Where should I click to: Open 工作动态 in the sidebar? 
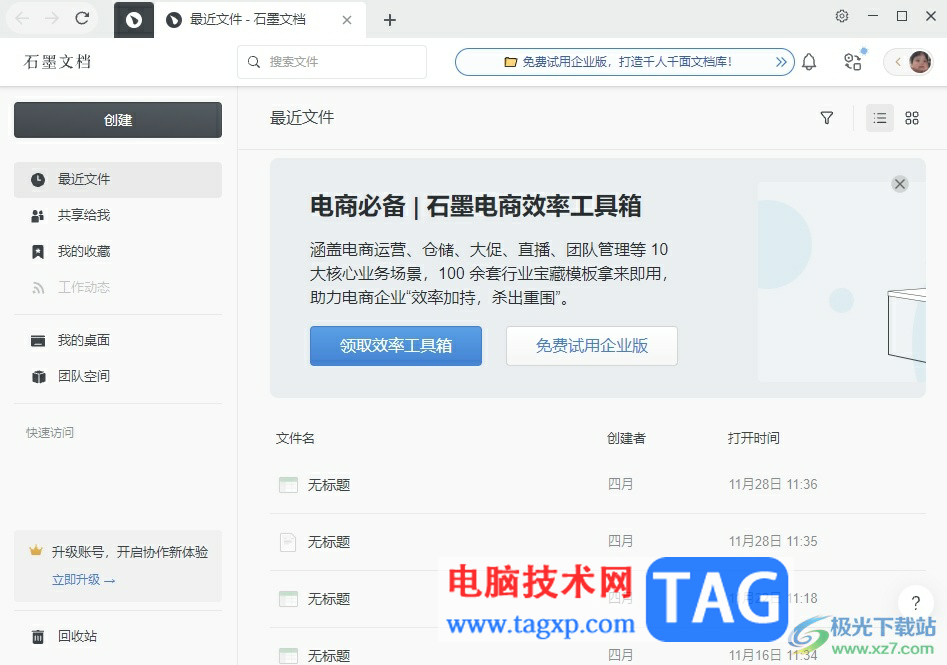point(118,288)
